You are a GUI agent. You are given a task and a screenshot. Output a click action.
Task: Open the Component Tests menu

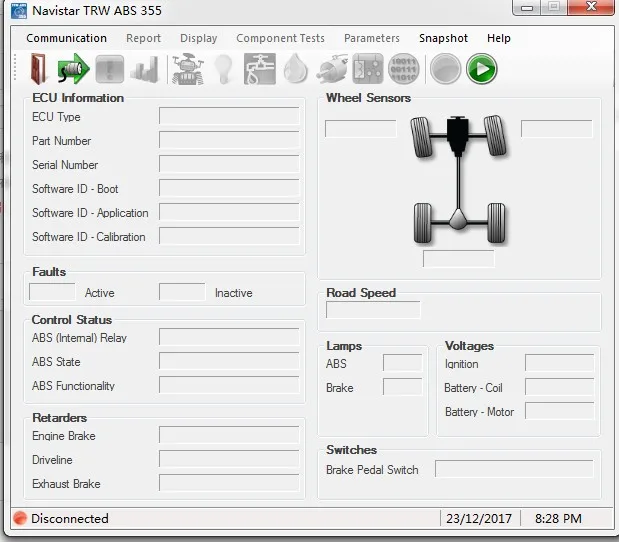(280, 38)
